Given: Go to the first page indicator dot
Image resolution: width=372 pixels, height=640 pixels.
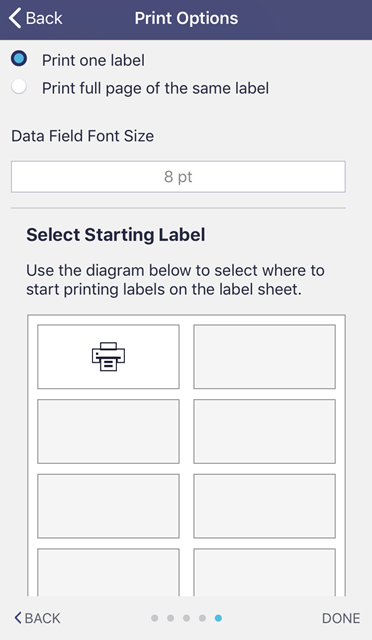Looking at the screenshot, I should click(154, 618).
